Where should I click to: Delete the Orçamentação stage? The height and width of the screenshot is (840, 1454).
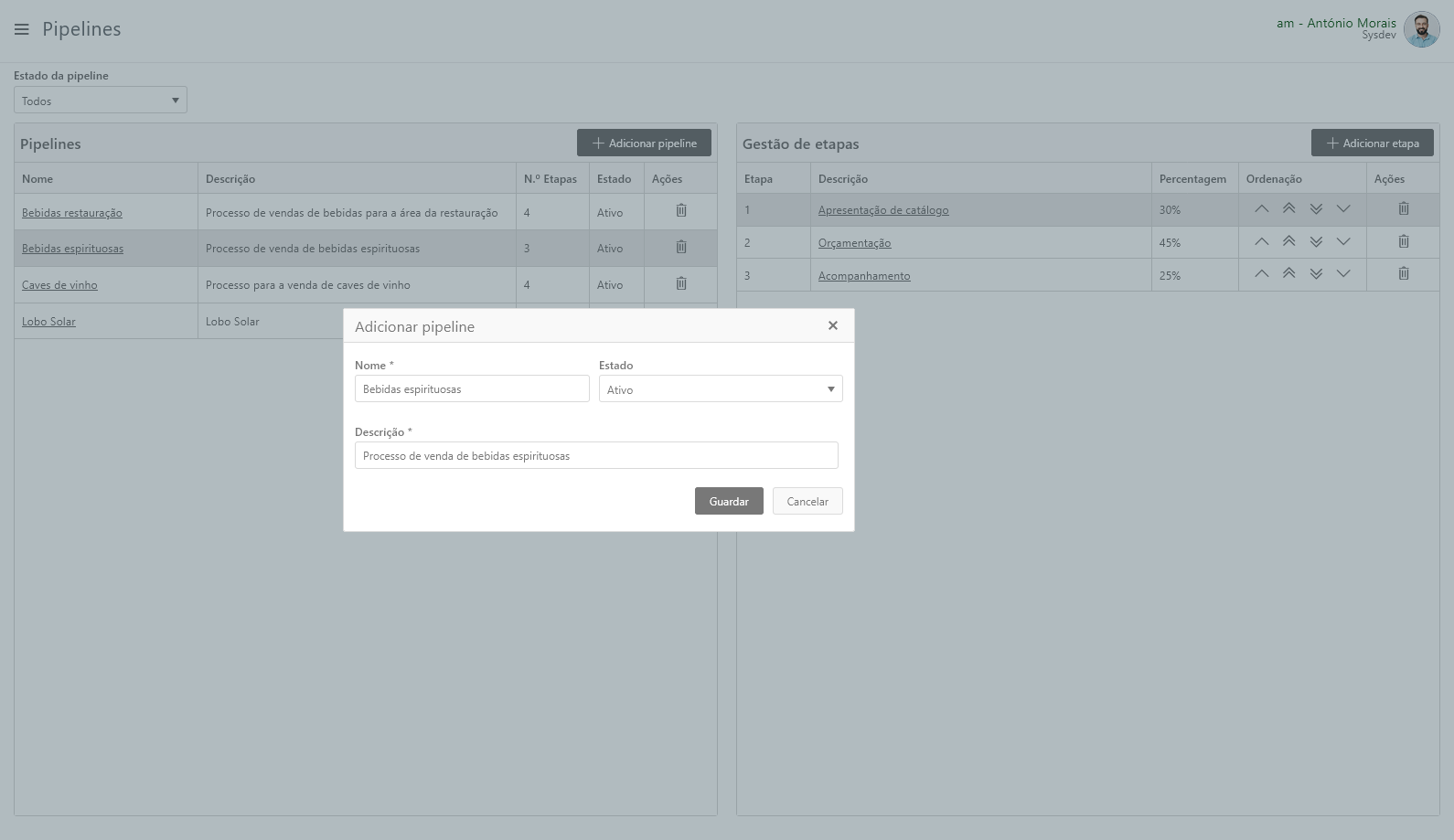[1403, 242]
